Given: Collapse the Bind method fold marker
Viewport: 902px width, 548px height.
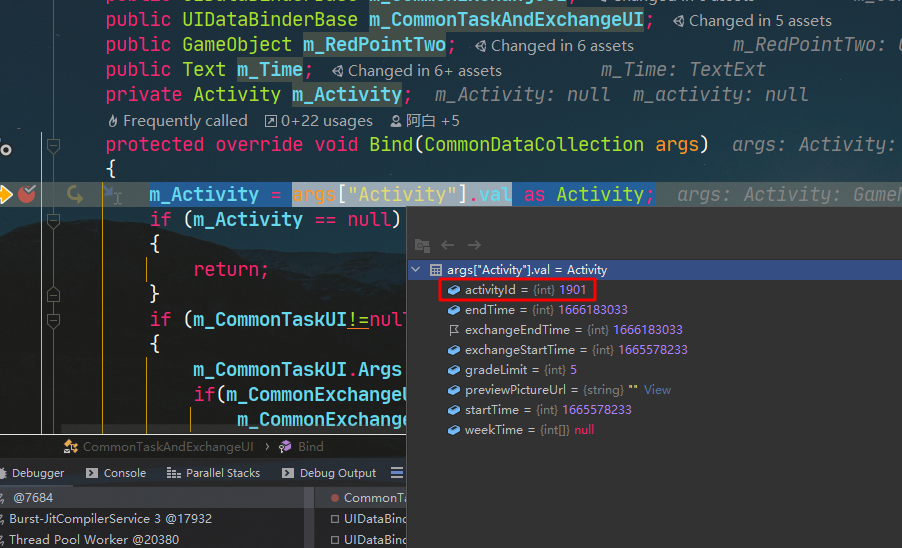Looking at the screenshot, I should (x=53, y=145).
